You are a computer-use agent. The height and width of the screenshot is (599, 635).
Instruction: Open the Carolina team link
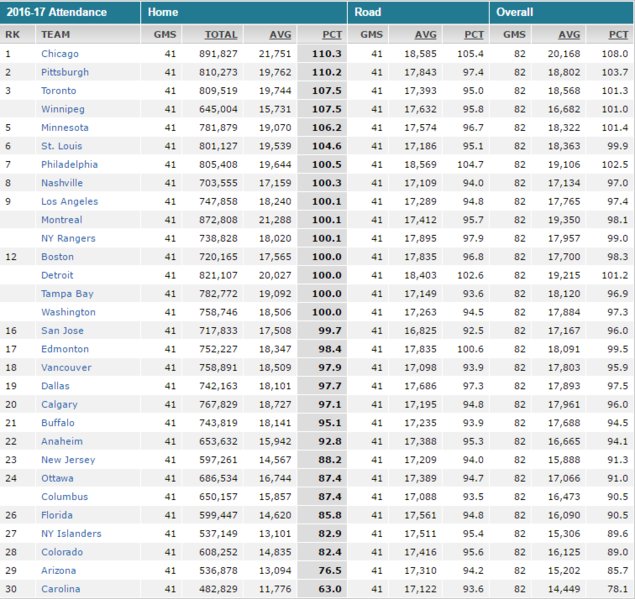click(61, 589)
